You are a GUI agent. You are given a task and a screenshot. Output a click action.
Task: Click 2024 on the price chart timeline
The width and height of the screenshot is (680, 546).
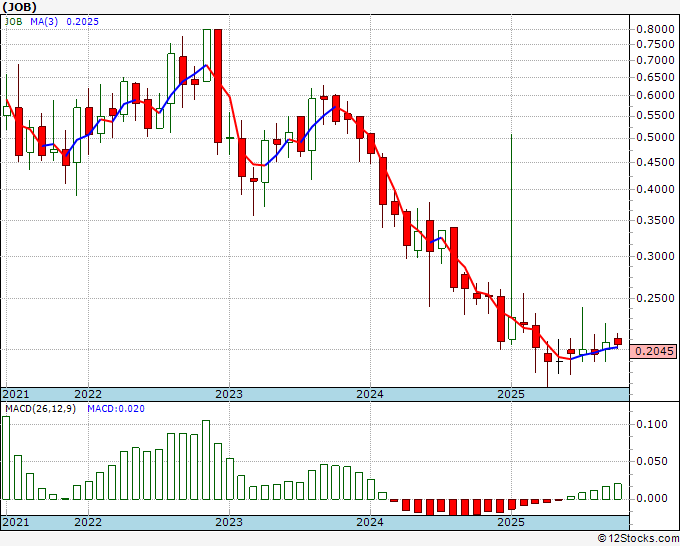[x=370, y=394]
